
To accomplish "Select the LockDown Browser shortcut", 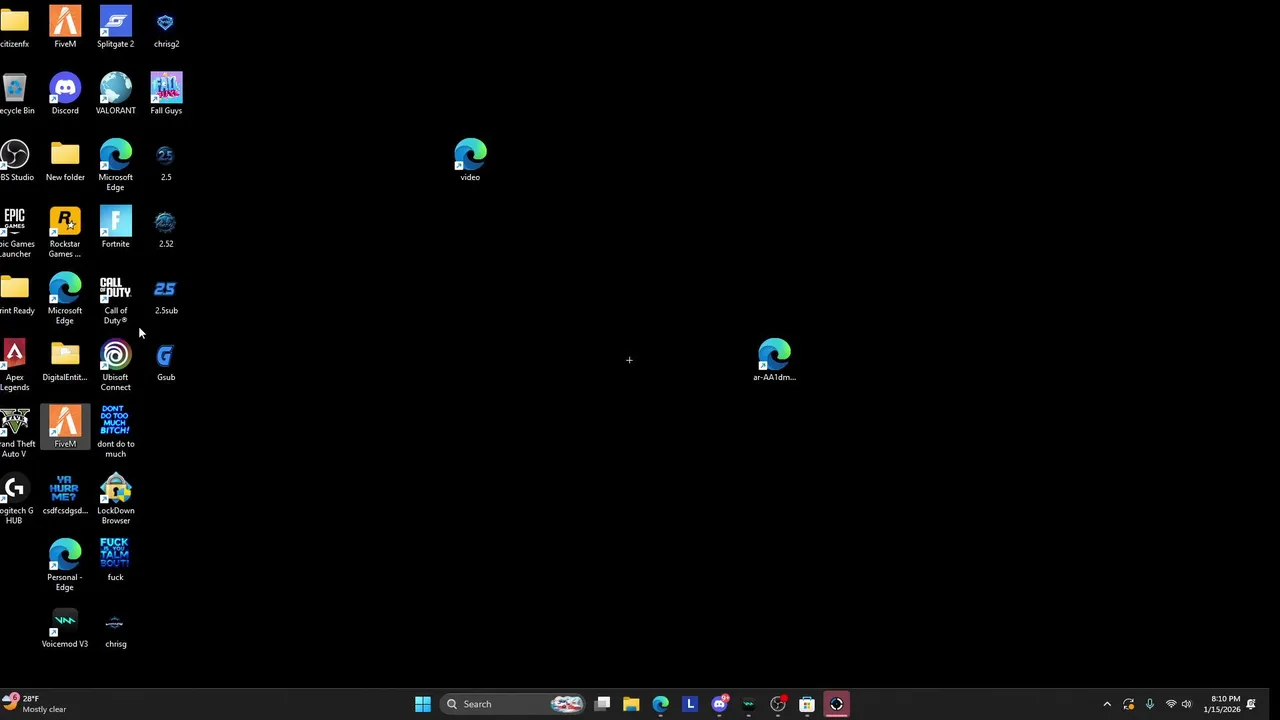I will 115,499.
